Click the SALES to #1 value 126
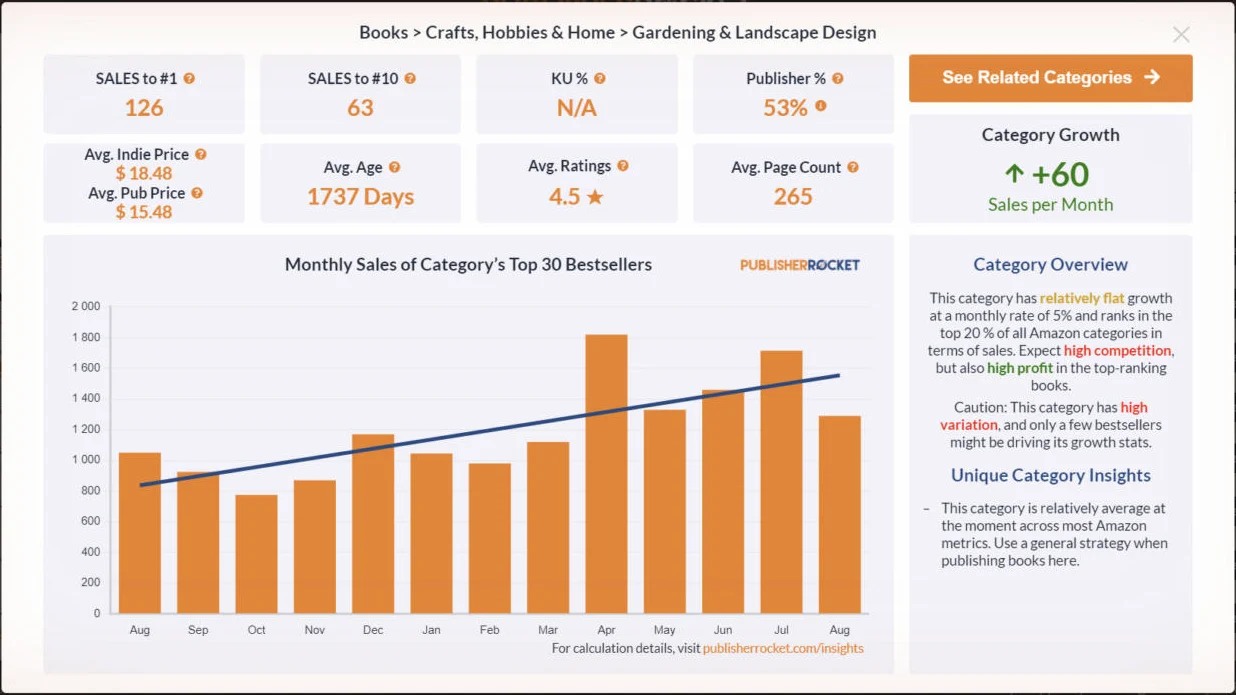 (144, 108)
